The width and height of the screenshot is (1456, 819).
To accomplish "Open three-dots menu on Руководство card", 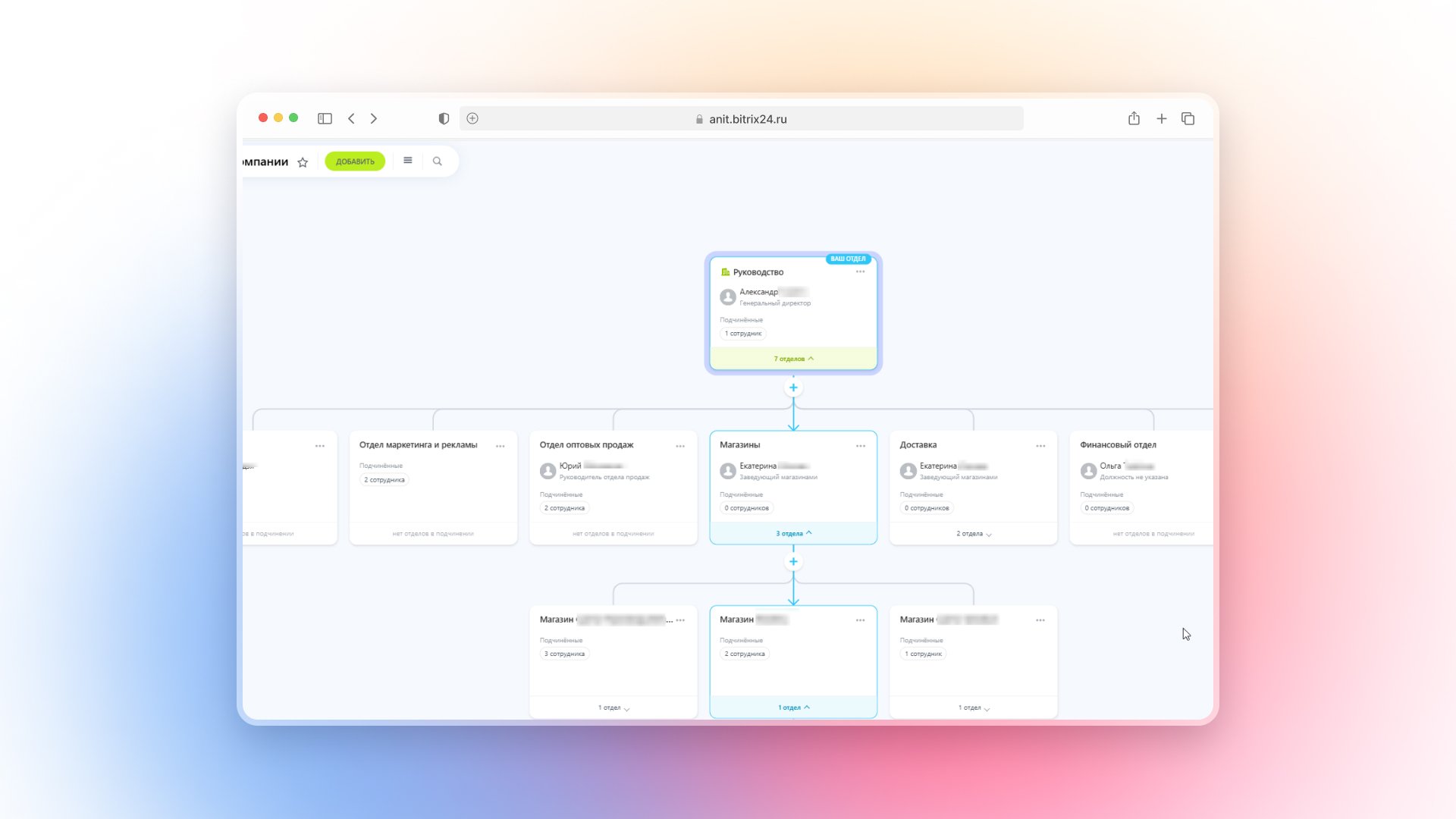I will (x=860, y=272).
